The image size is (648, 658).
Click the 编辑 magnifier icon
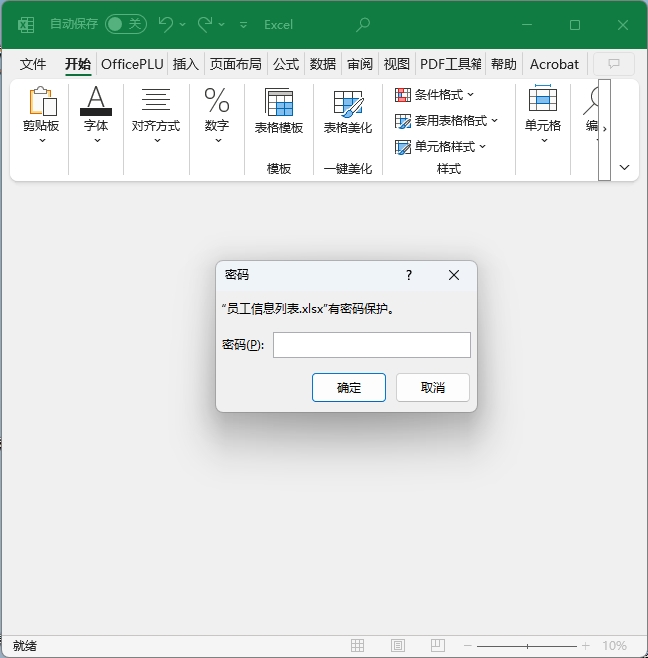click(591, 101)
